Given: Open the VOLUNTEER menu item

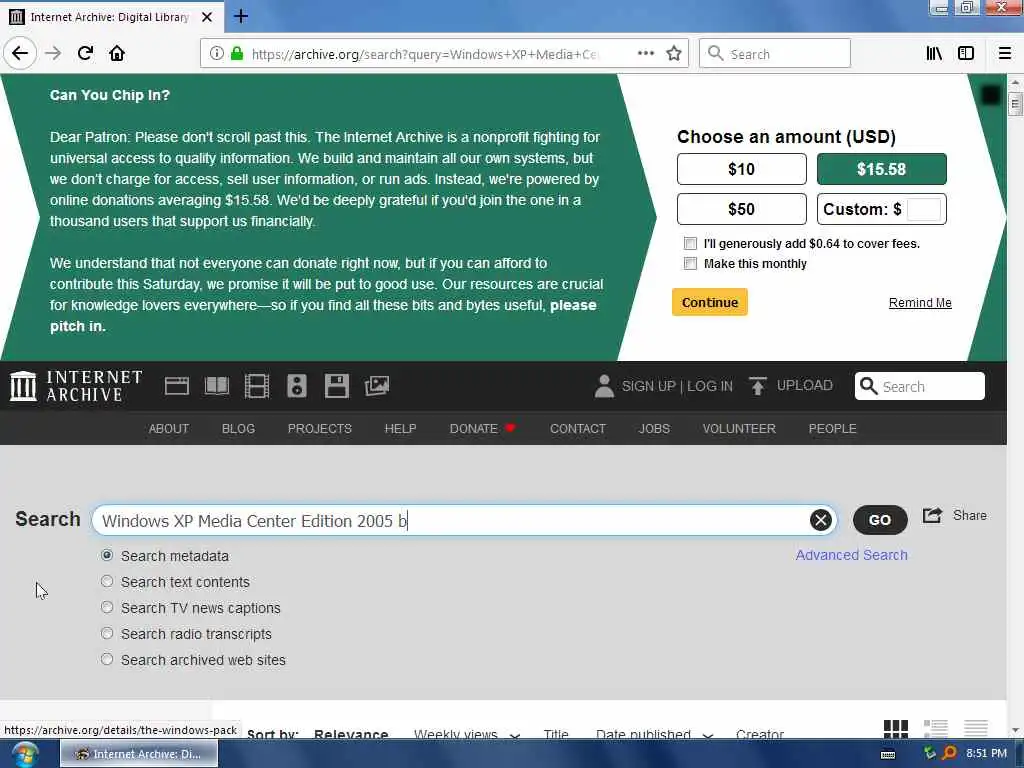Looking at the screenshot, I should pos(739,428).
